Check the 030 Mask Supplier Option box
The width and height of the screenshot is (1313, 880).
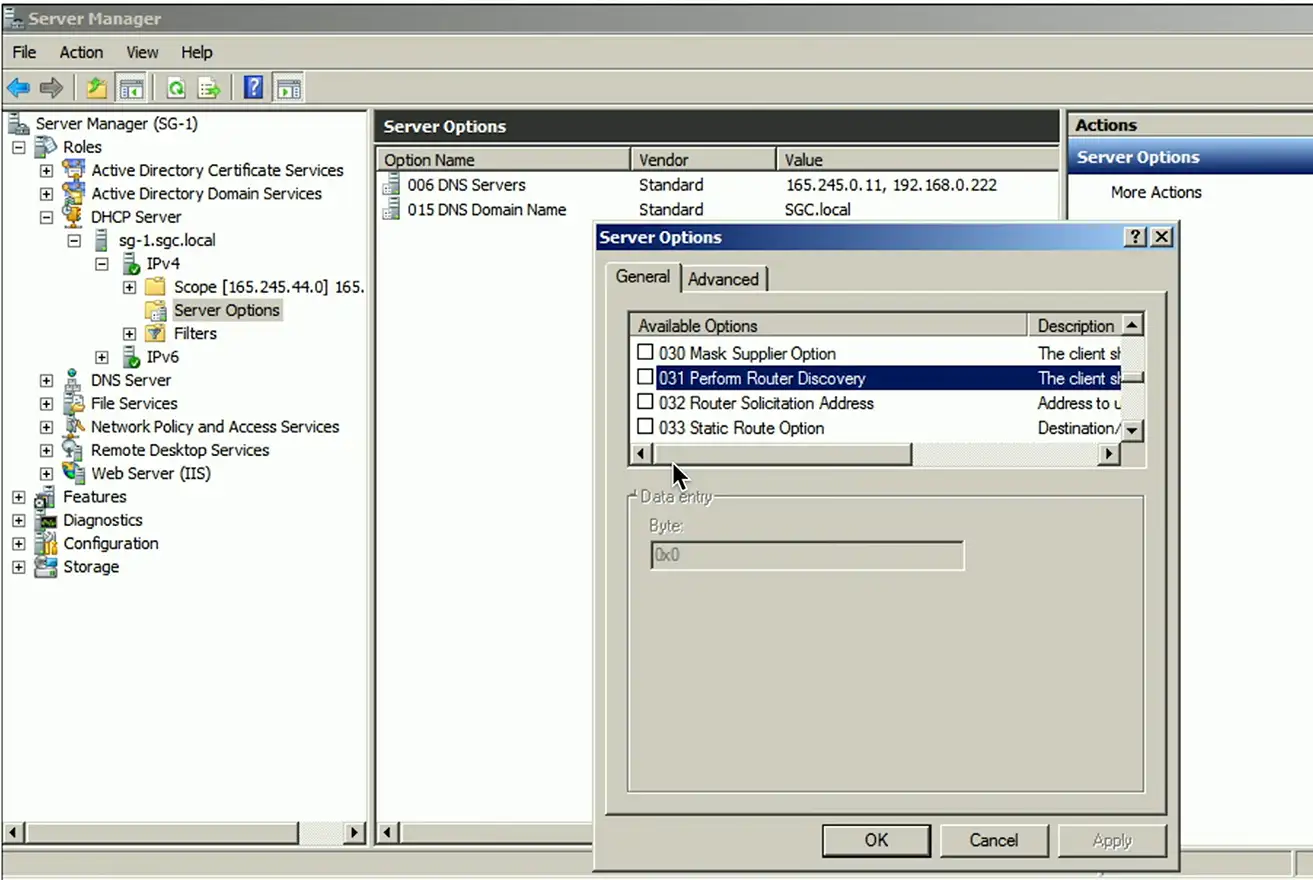pyautogui.click(x=646, y=353)
